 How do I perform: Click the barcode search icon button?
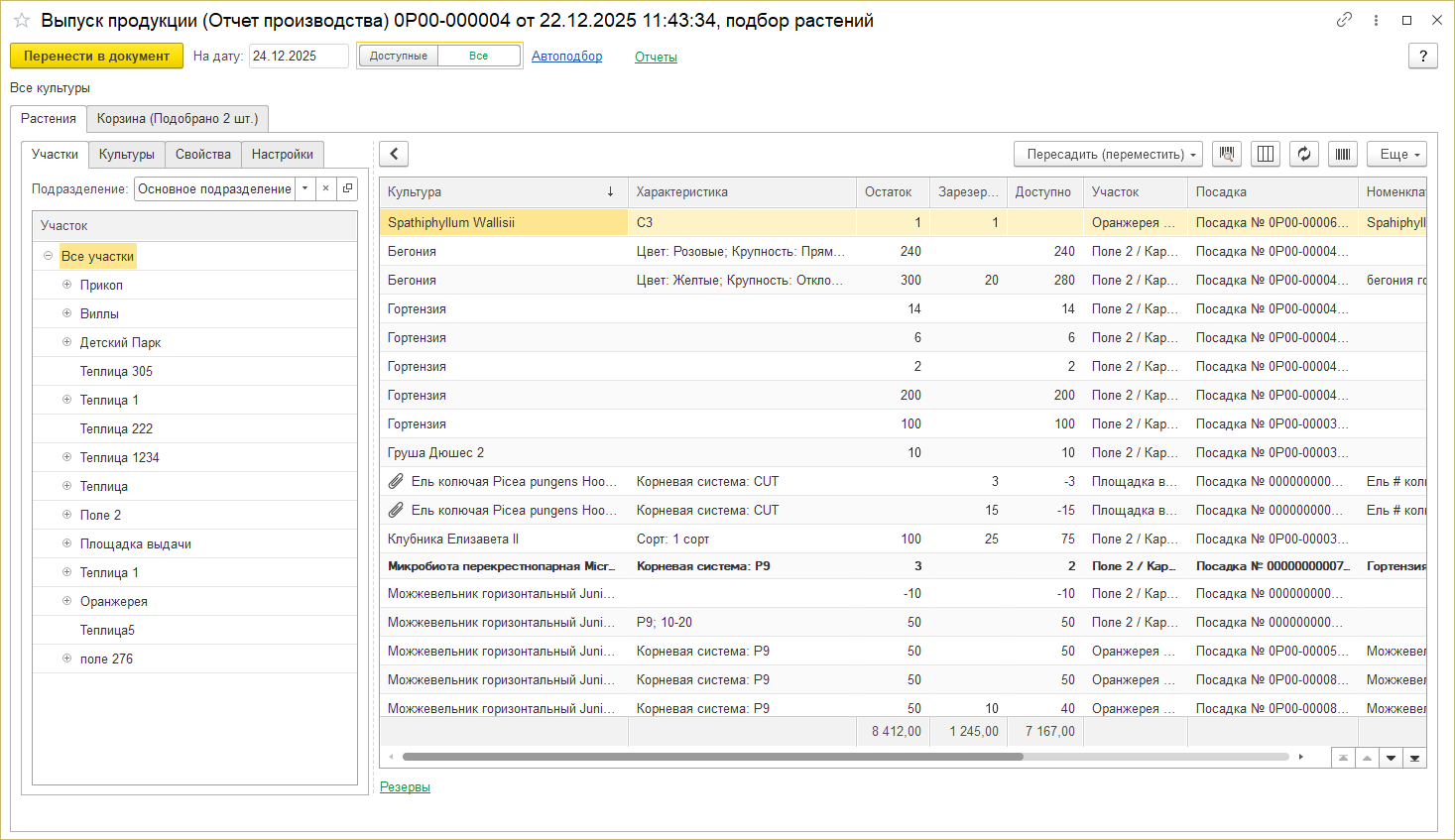point(1227,154)
